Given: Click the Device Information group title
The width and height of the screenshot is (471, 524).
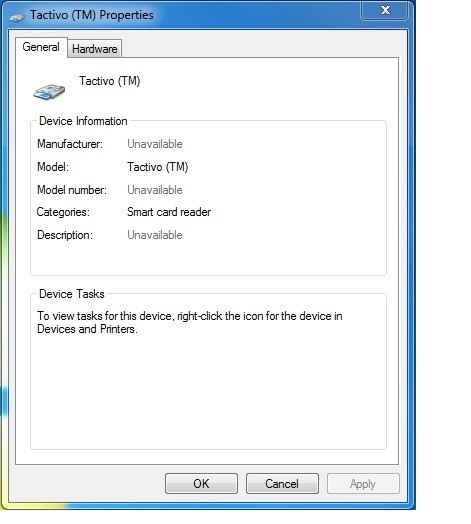Looking at the screenshot, I should tap(83, 121).
